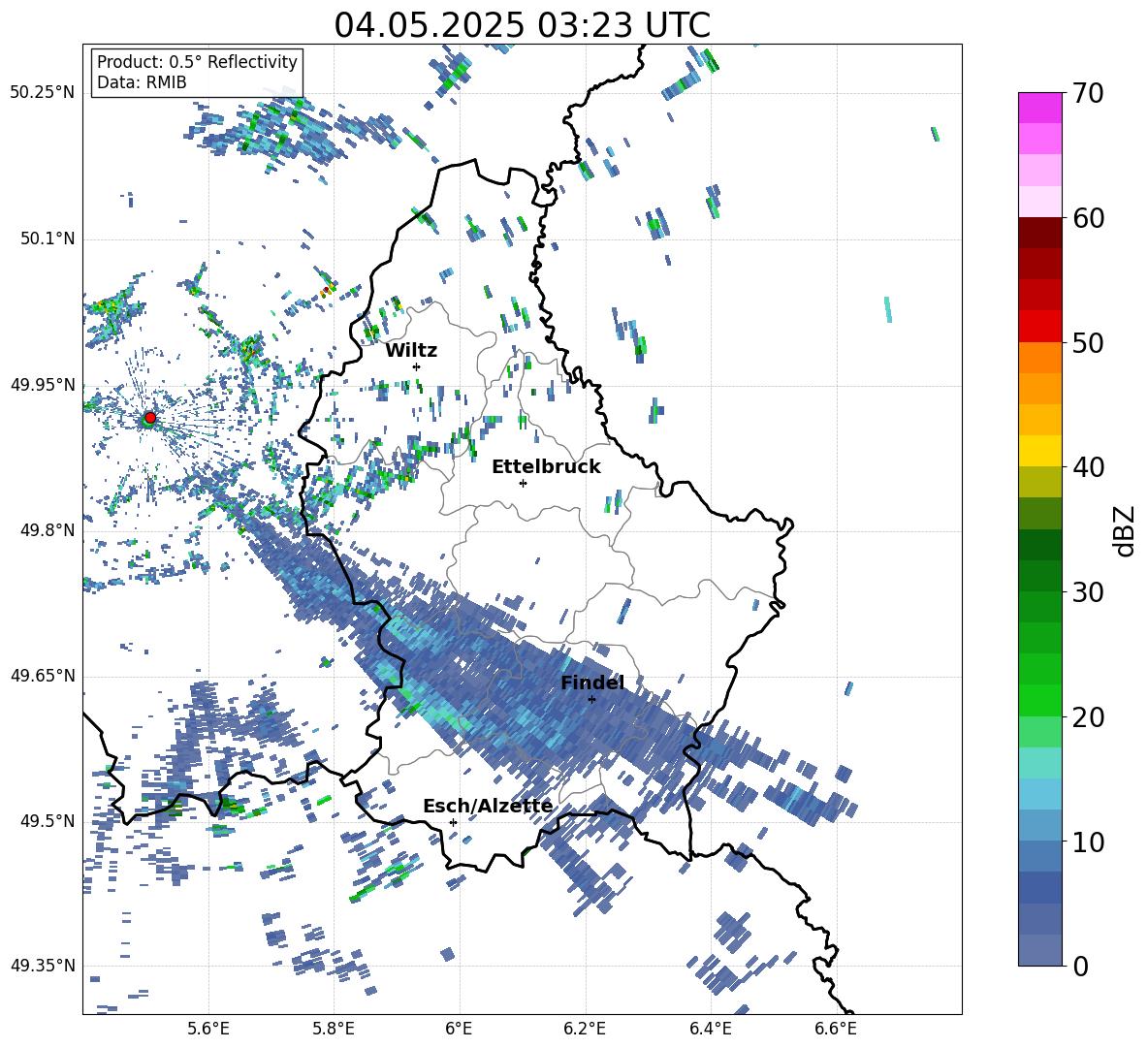Click the Ettelbruck location cross marker
The height and width of the screenshot is (1048, 1148).
523,483
